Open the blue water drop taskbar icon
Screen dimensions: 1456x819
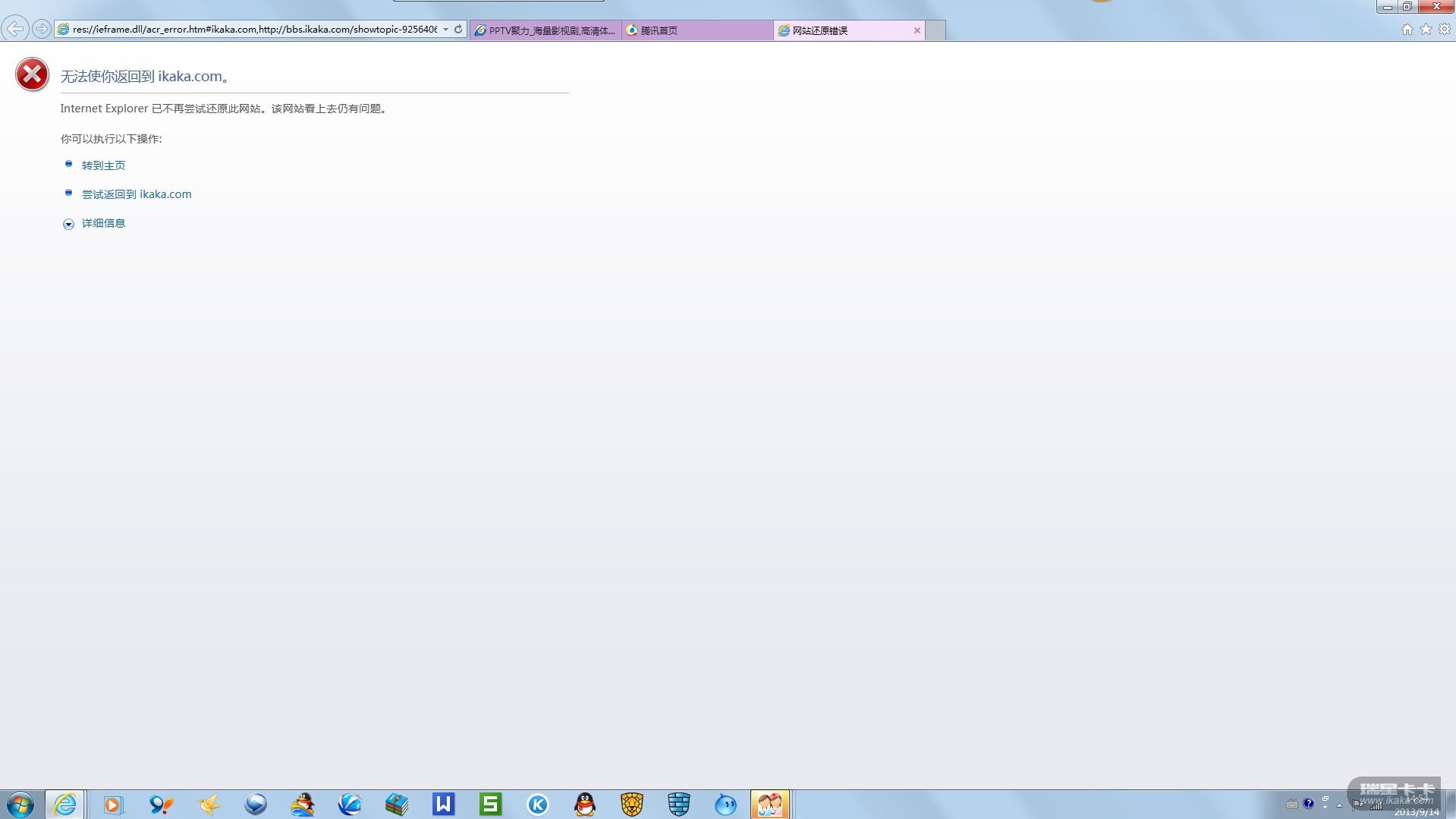(x=726, y=804)
